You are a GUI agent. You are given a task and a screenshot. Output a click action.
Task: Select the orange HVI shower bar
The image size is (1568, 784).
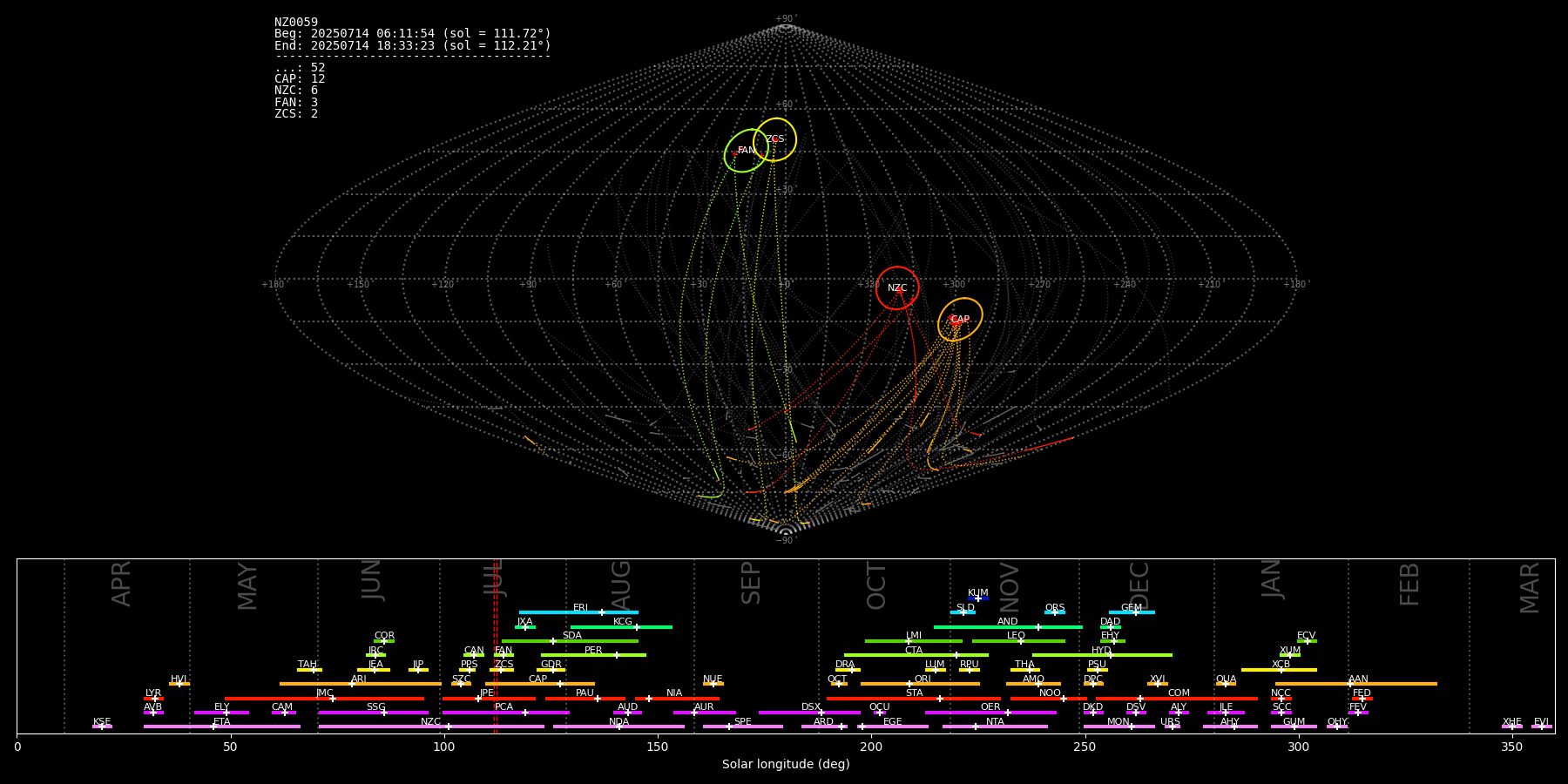click(x=179, y=684)
